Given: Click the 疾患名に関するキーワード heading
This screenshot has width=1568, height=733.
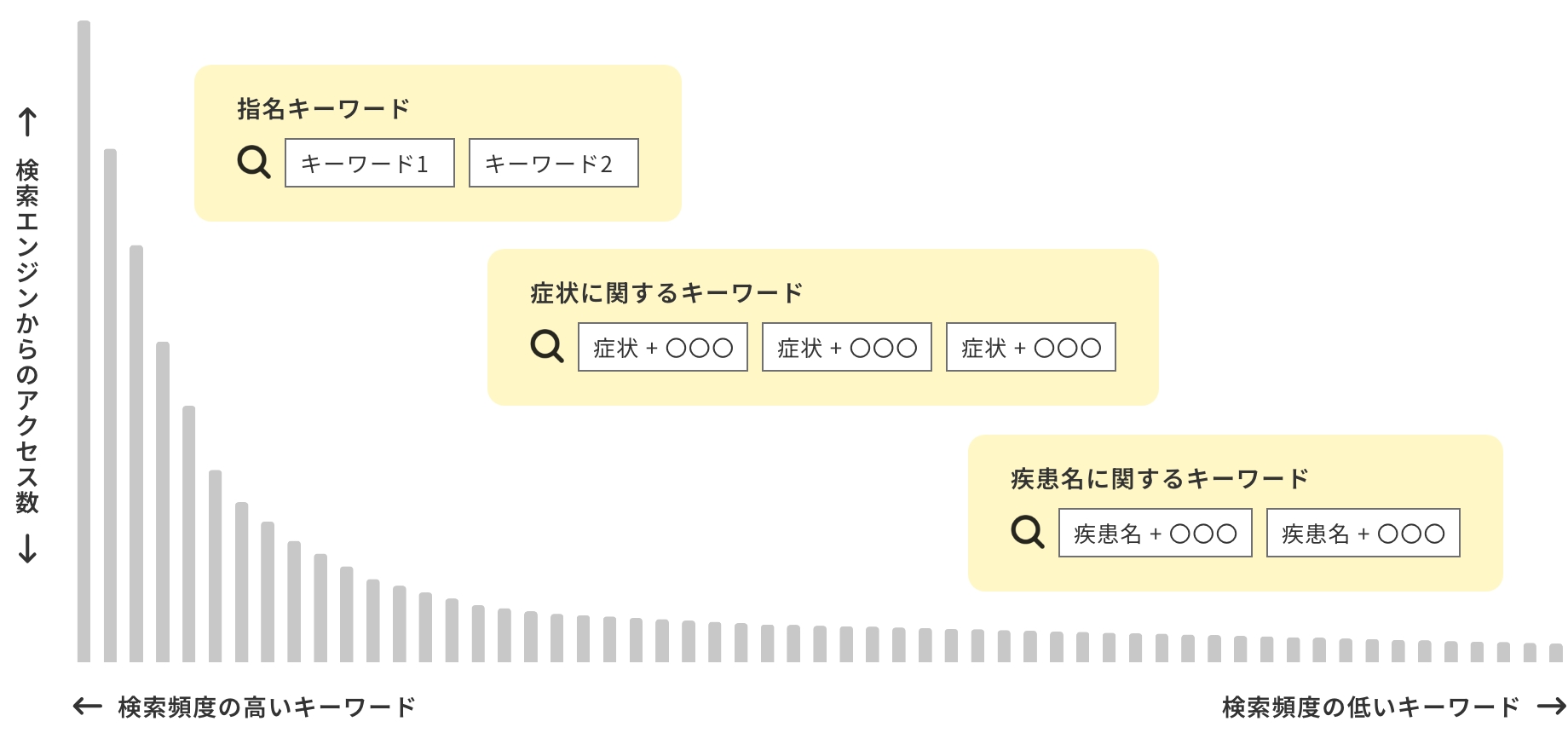Looking at the screenshot, I should pyautogui.click(x=1160, y=478).
